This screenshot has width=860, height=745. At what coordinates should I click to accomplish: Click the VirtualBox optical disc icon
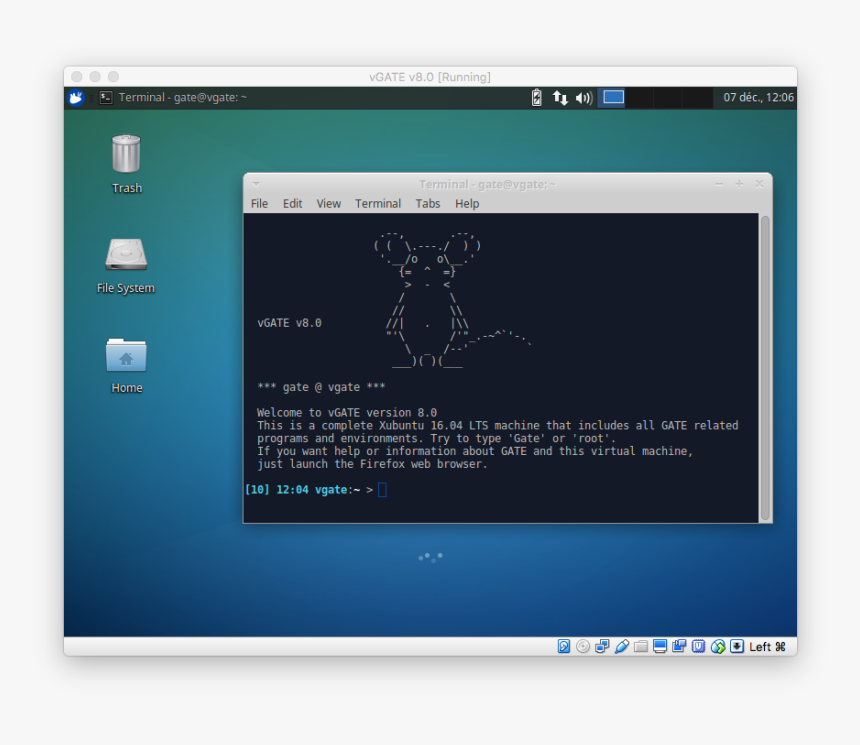point(583,646)
